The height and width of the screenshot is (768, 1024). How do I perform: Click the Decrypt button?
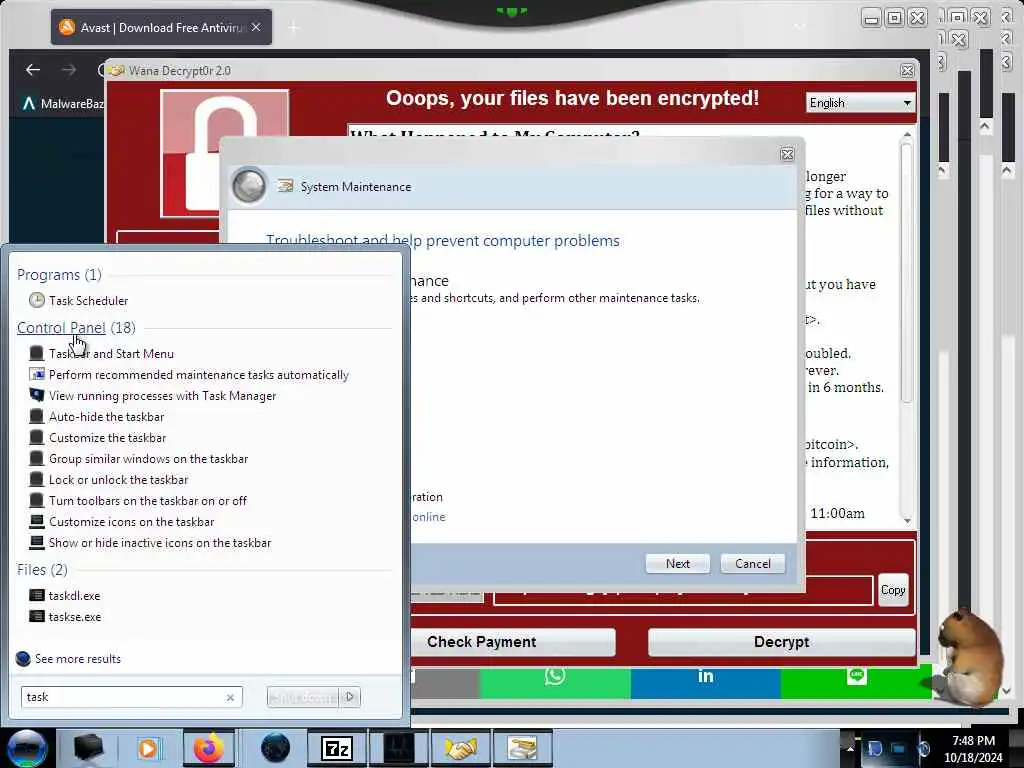781,642
